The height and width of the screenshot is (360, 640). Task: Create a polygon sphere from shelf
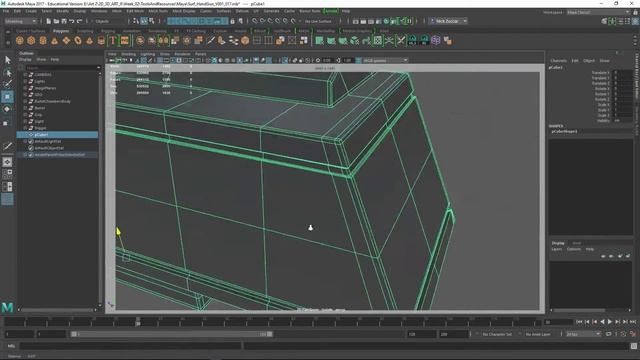pyautogui.click(x=20, y=40)
